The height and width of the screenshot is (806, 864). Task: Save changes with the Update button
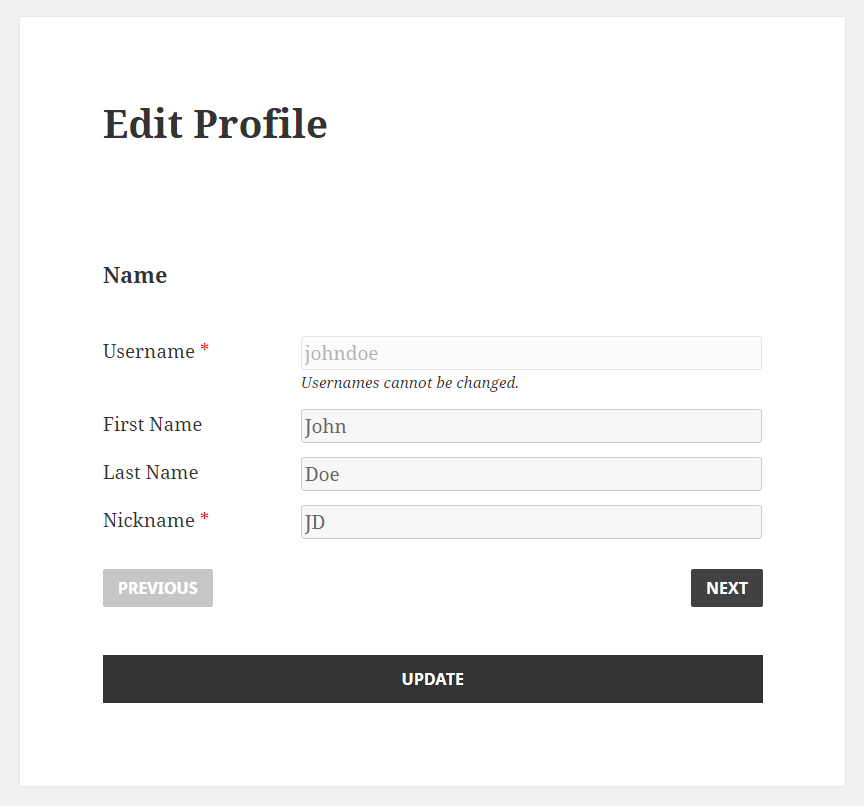[x=432, y=679]
